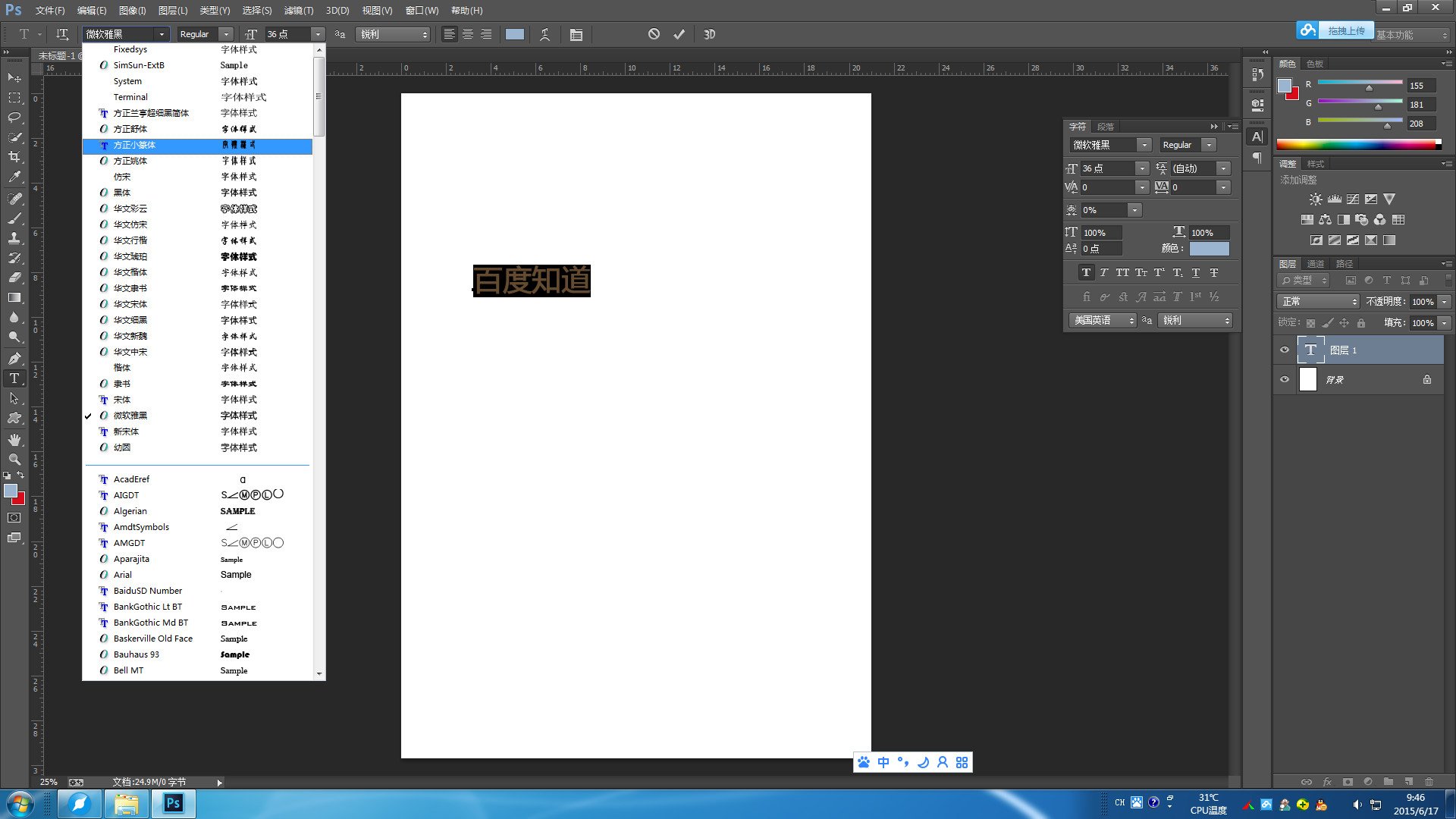Image resolution: width=1456 pixels, height=819 pixels.
Task: Select the Lasso tool
Action: (14, 118)
